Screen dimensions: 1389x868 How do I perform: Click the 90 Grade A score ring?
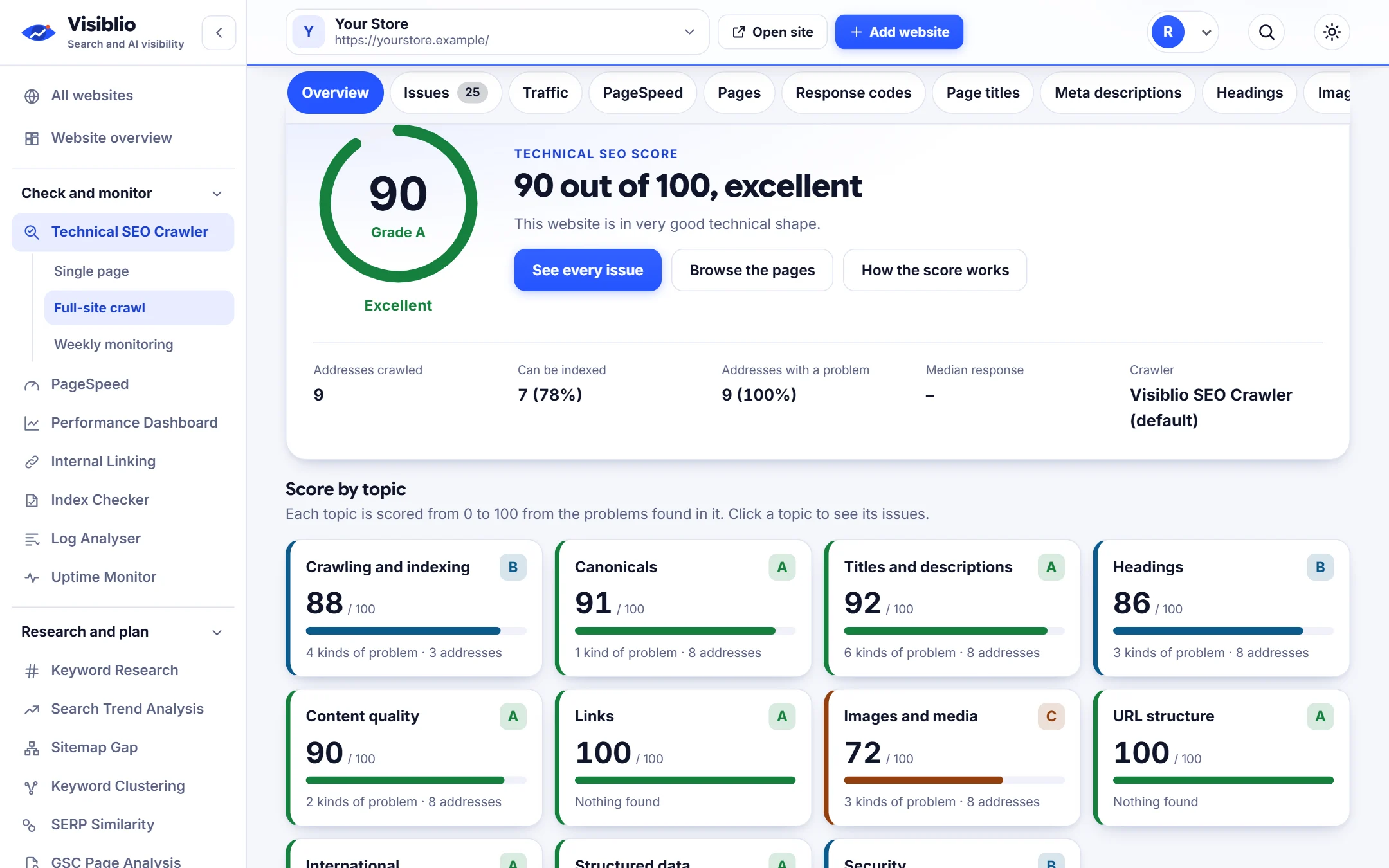(x=398, y=204)
